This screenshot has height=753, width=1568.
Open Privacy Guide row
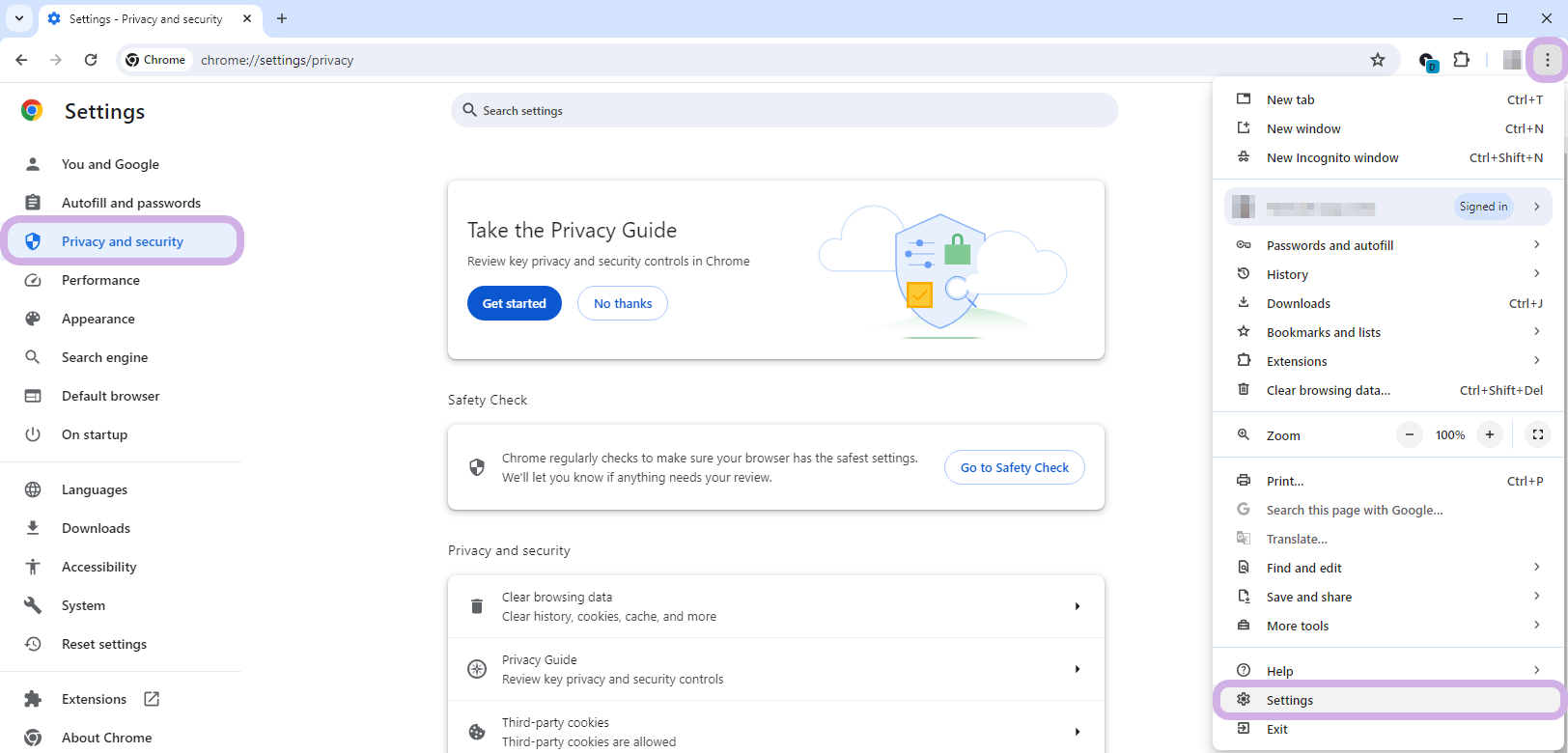776,669
